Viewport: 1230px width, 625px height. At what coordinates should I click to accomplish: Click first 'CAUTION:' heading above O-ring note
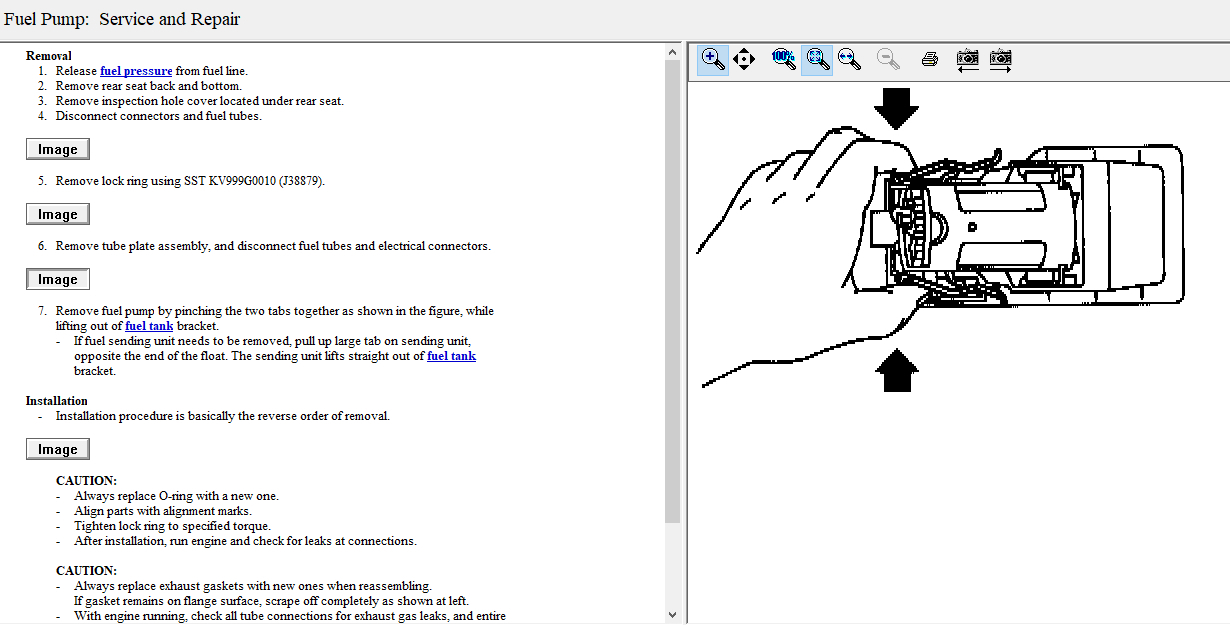[x=86, y=481]
